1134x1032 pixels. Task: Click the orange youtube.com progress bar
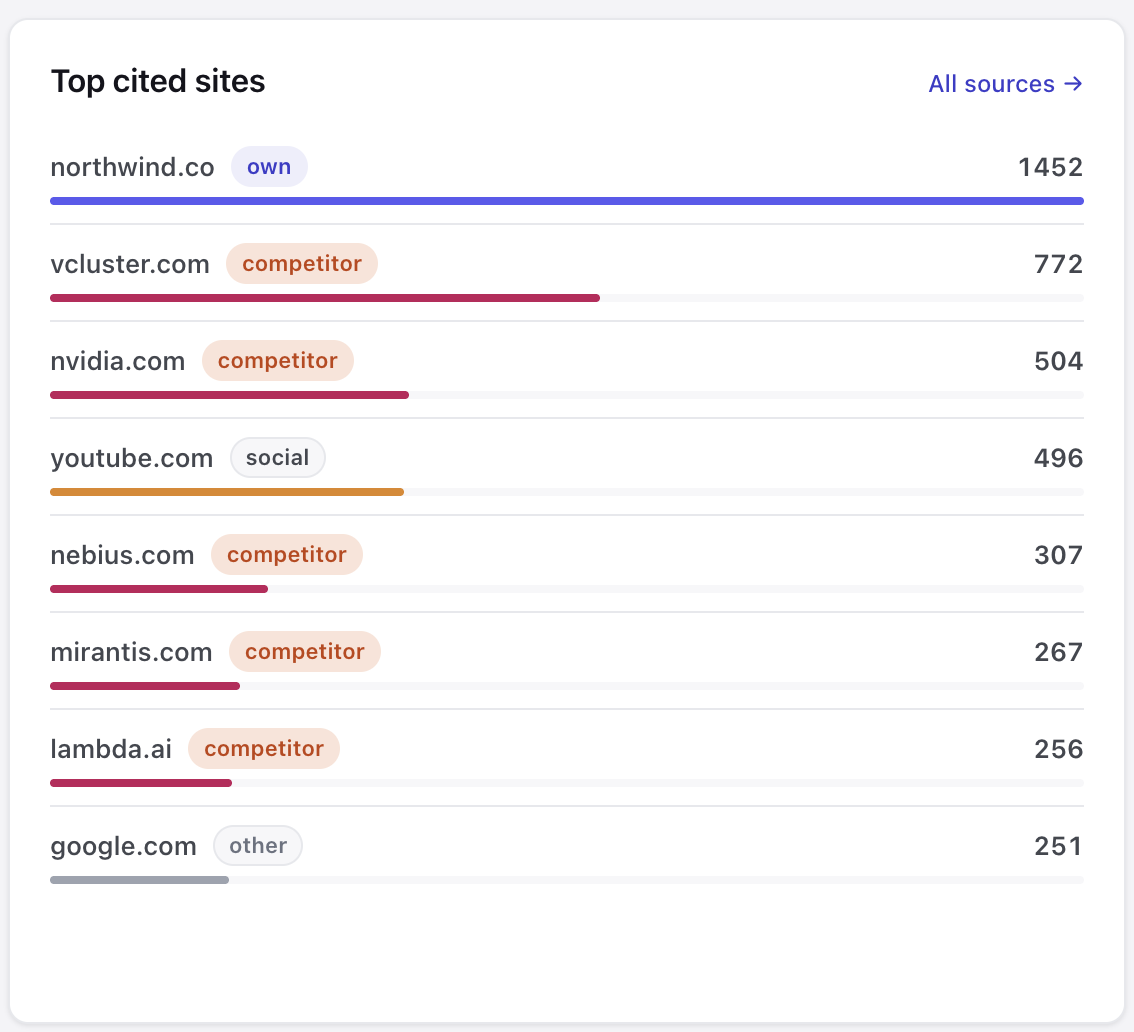[227, 492]
